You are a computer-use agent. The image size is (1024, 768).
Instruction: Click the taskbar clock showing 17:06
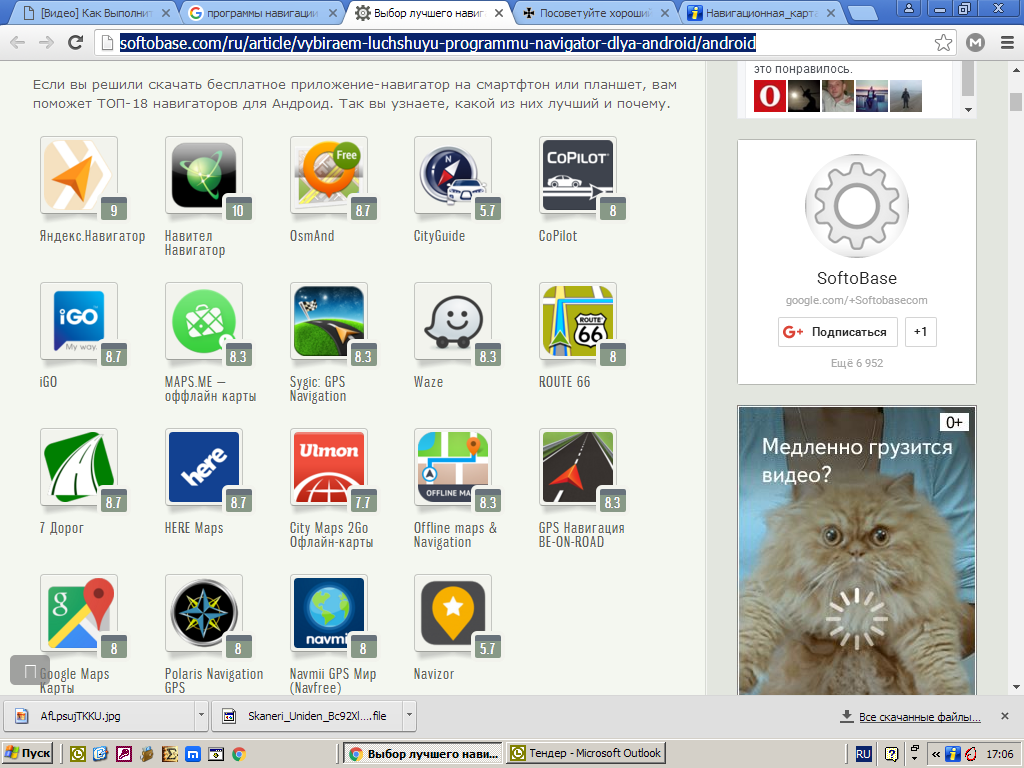[1000, 754]
